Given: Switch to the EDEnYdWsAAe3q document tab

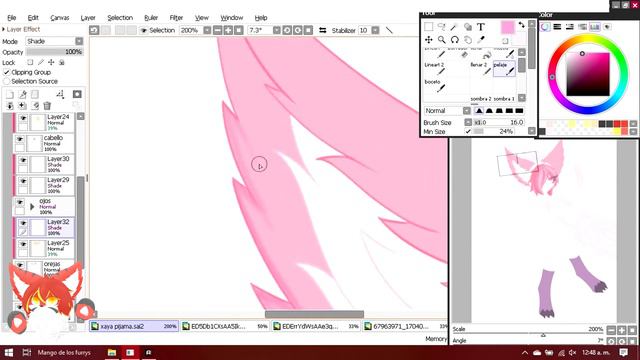Looking at the screenshot, I should (x=317, y=327).
